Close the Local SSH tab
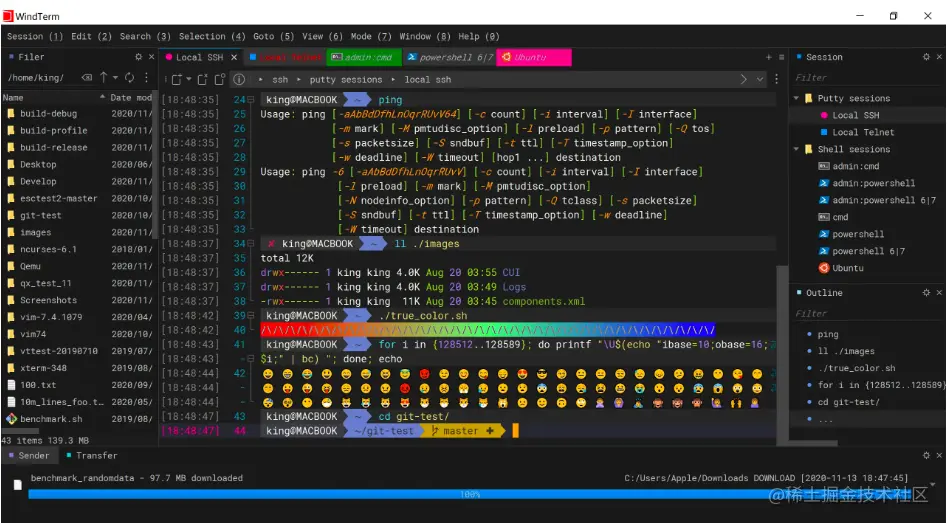Viewport: 947px width, 523px height. click(x=234, y=57)
